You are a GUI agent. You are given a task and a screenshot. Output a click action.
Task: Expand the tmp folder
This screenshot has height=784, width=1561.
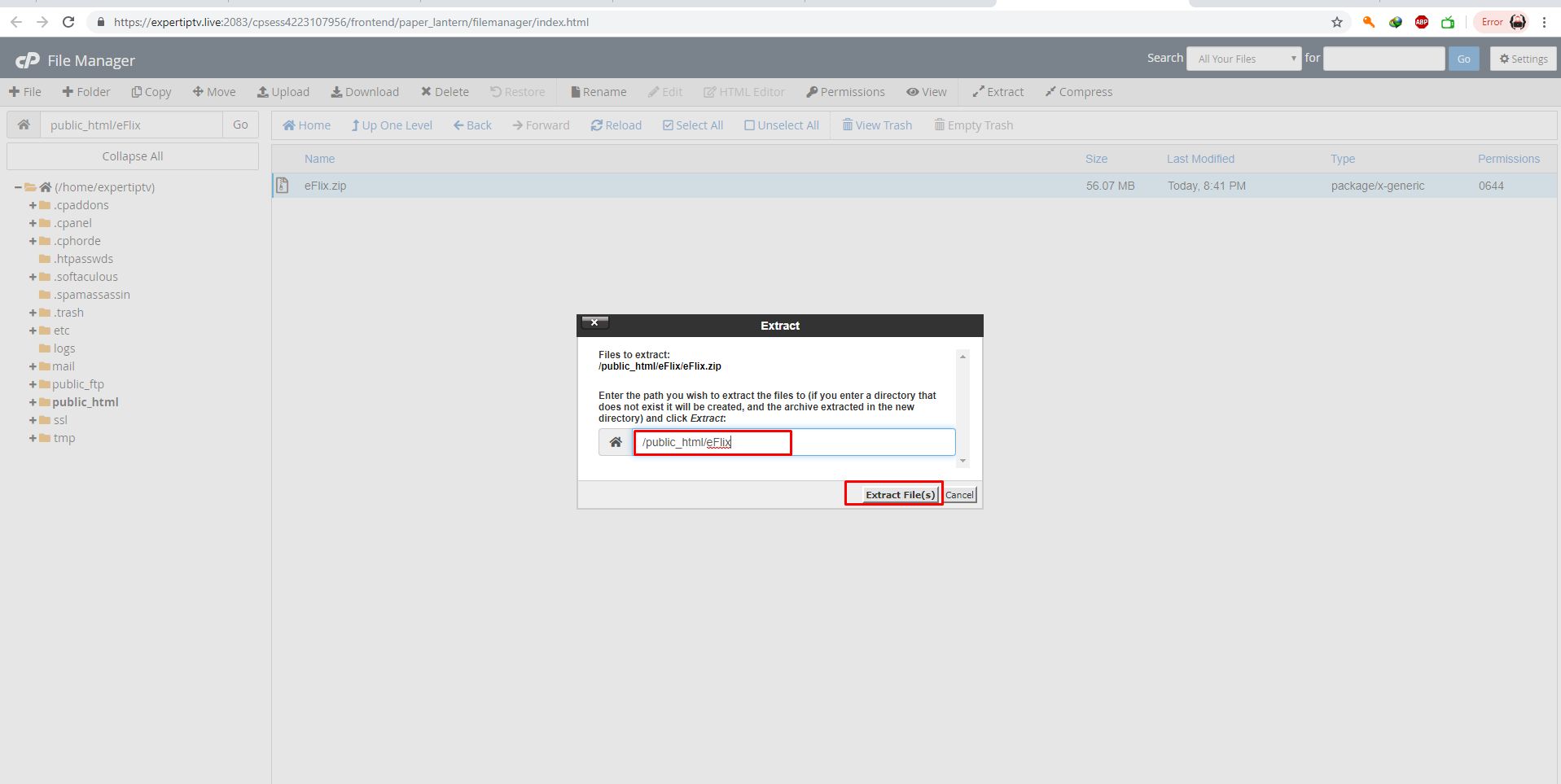click(33, 438)
